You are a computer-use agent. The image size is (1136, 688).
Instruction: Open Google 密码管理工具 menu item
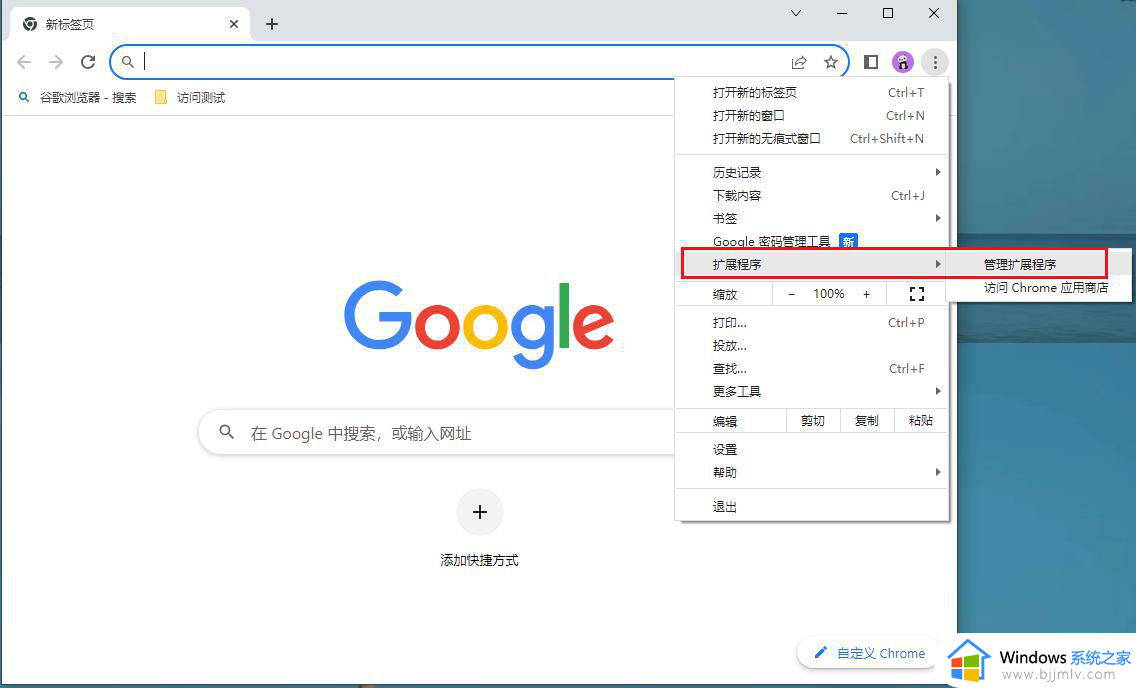pyautogui.click(x=811, y=241)
